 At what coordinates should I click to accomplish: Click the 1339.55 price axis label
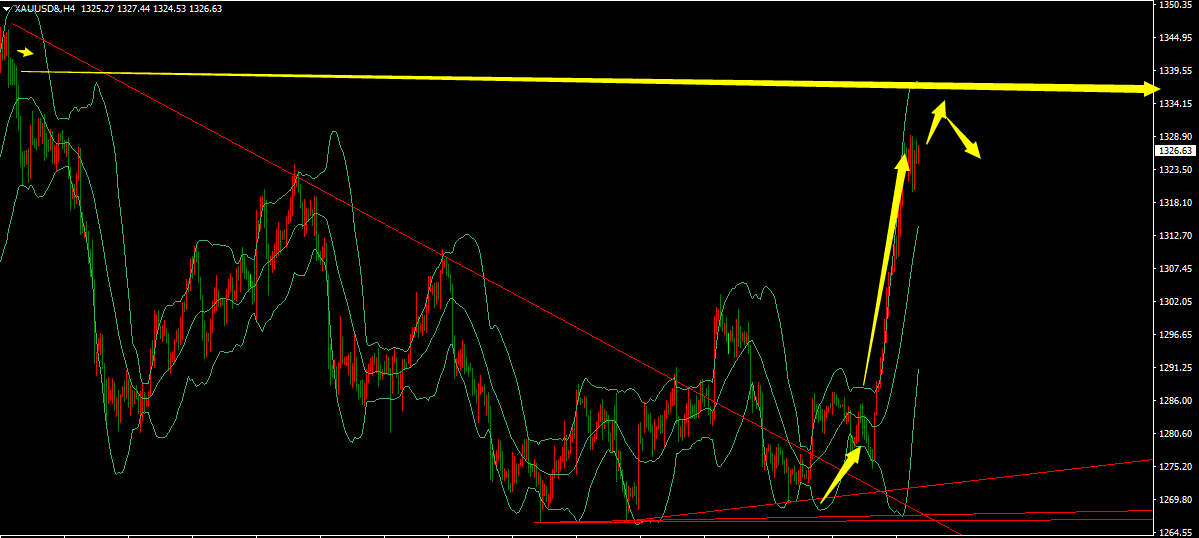click(1174, 71)
